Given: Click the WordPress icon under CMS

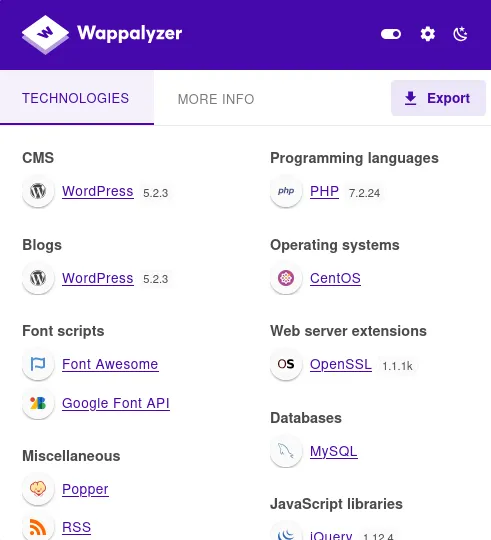Looking at the screenshot, I should (38, 191).
